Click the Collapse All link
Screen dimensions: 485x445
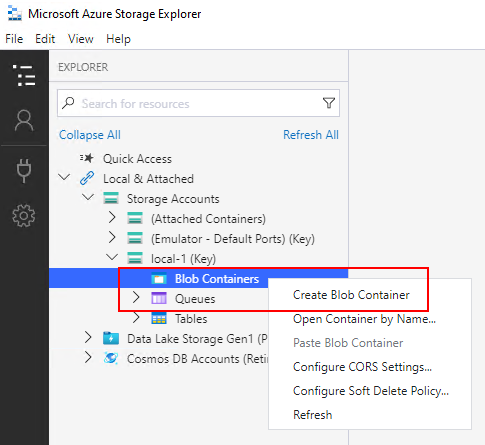(90, 135)
